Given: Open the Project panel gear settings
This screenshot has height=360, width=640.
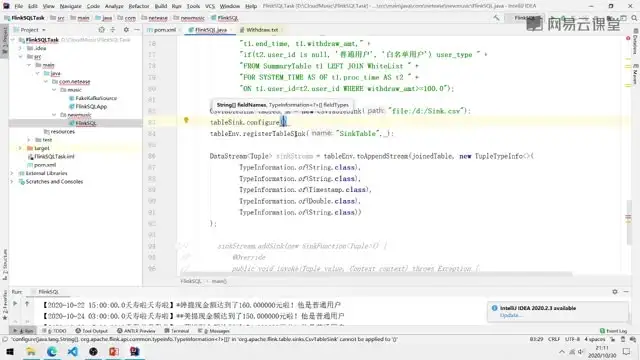Looking at the screenshot, I should click(x=126, y=30).
